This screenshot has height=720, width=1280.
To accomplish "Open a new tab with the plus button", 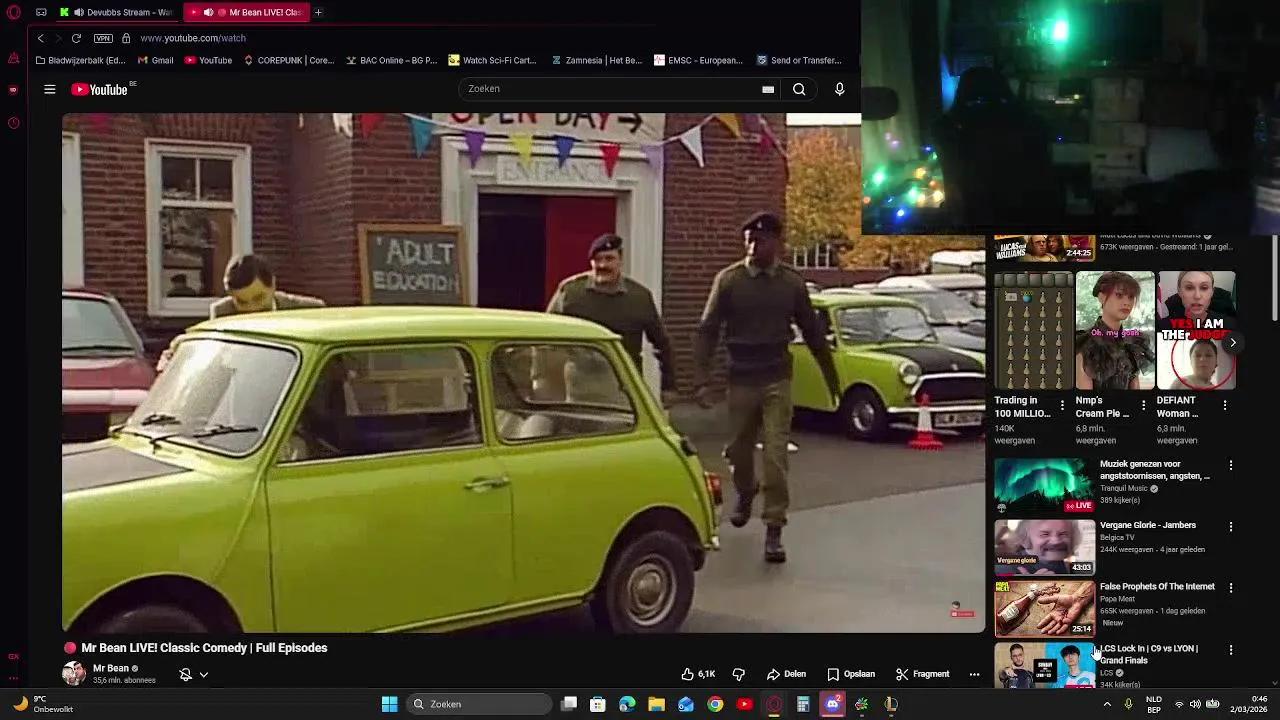I will pos(318,12).
